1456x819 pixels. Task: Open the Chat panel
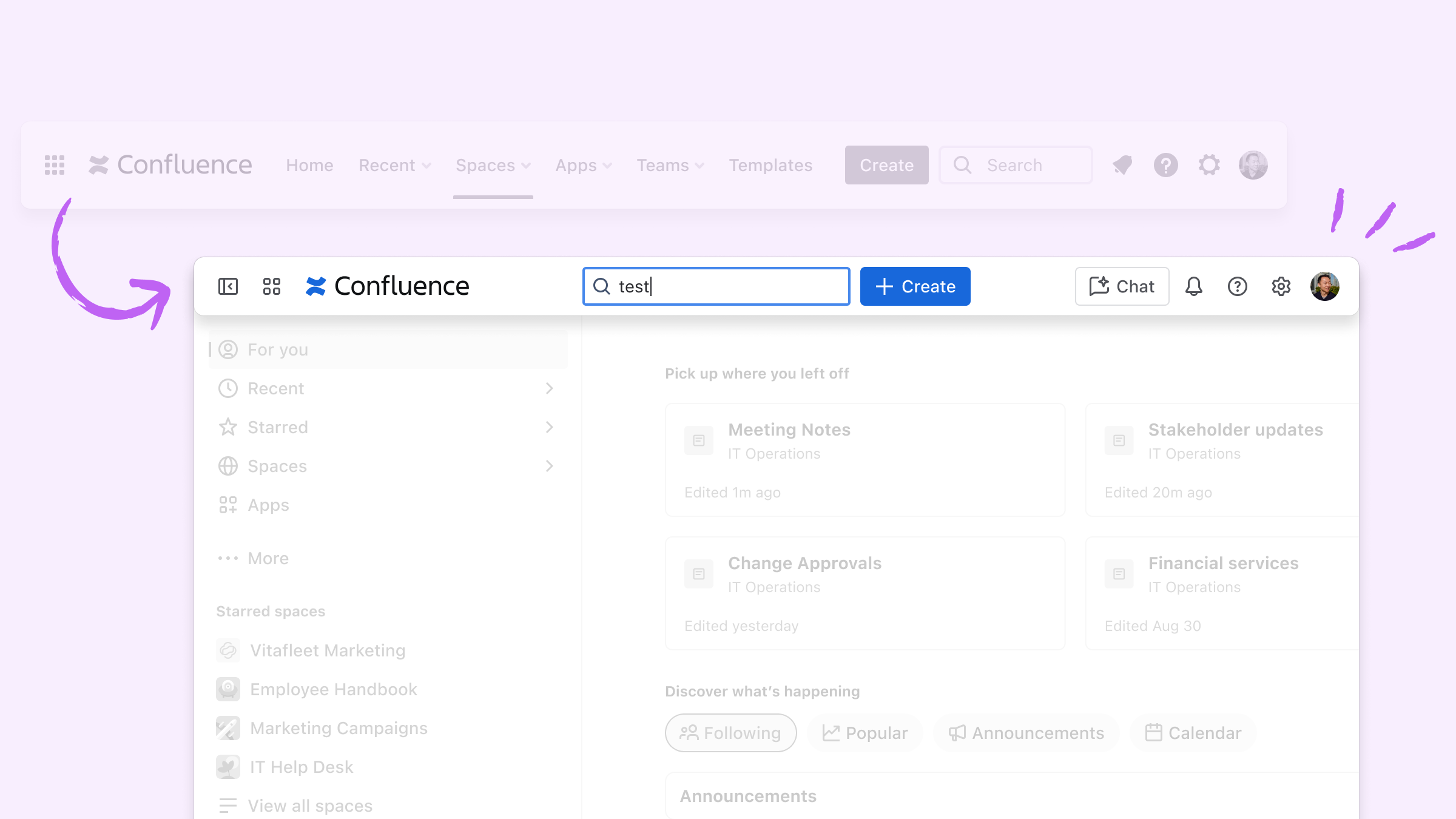[1121, 286]
